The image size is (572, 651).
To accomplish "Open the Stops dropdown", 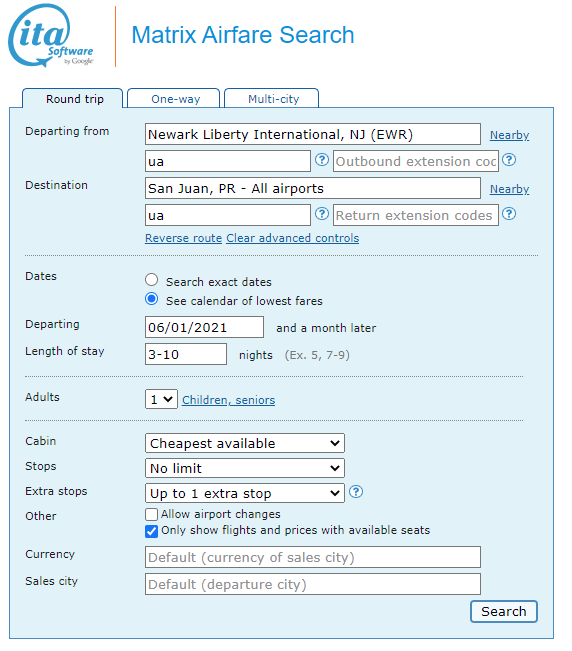I will tap(245, 468).
